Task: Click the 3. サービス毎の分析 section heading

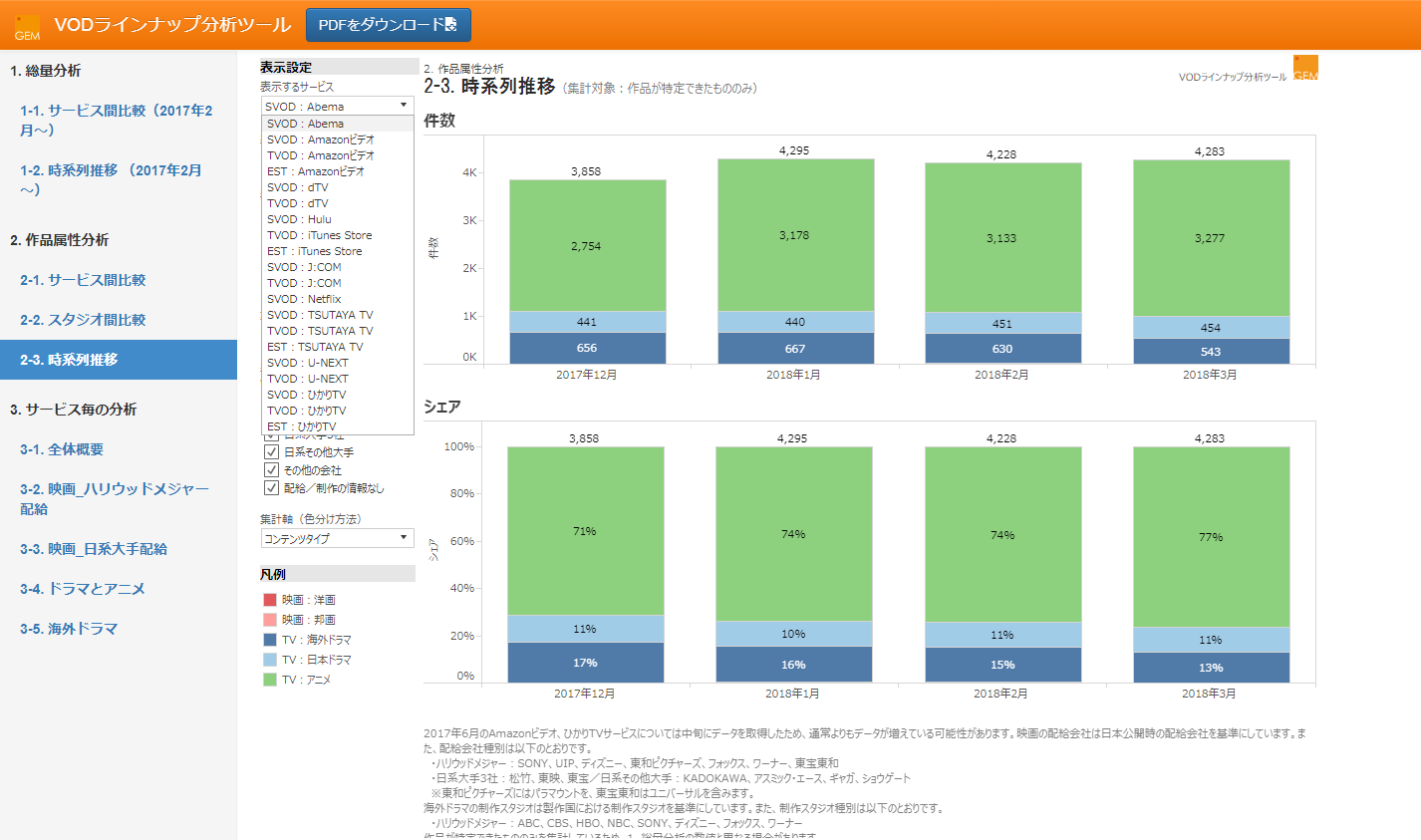Action: (x=74, y=410)
